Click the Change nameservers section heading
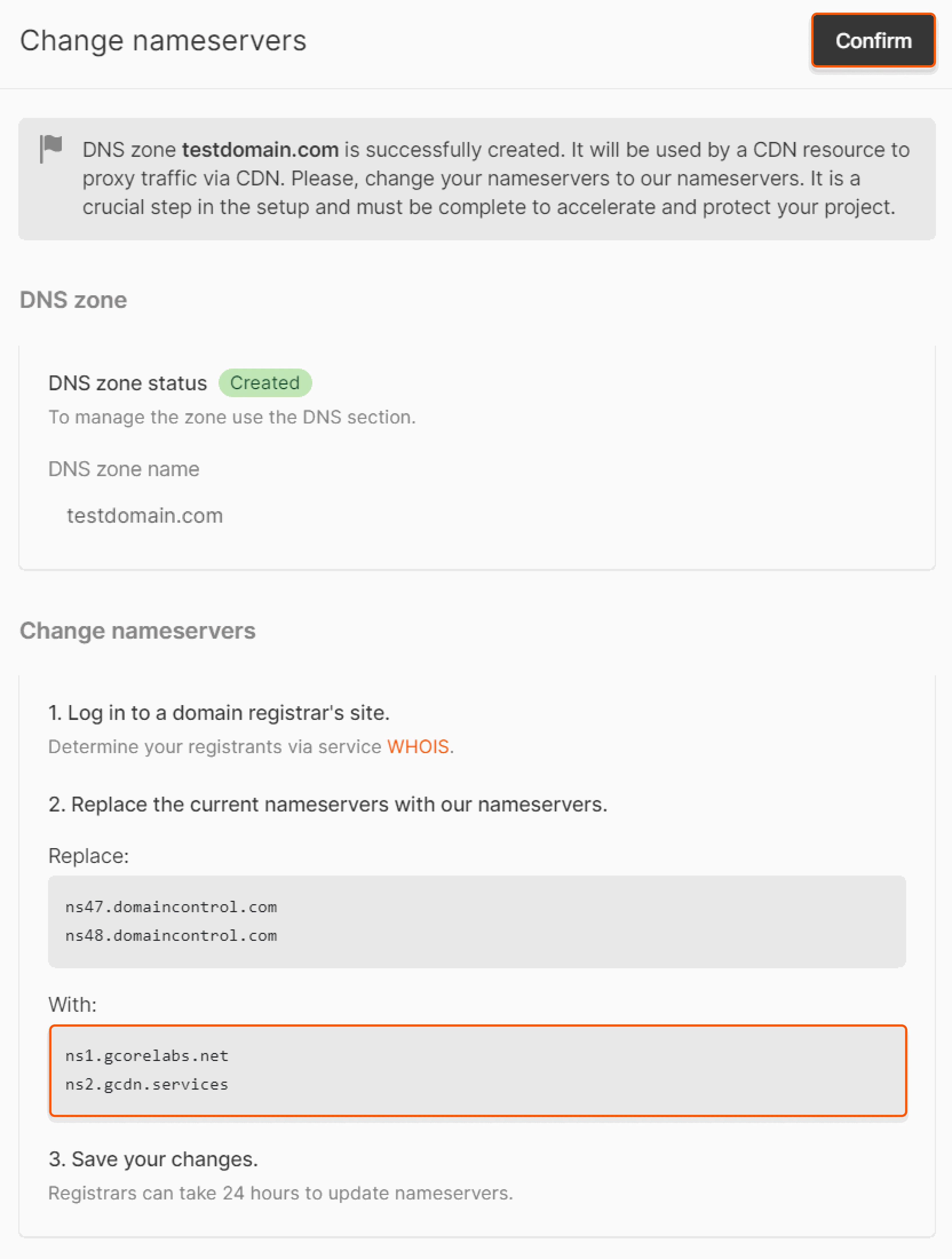Screen dimensions: 952x1259 click(x=138, y=631)
